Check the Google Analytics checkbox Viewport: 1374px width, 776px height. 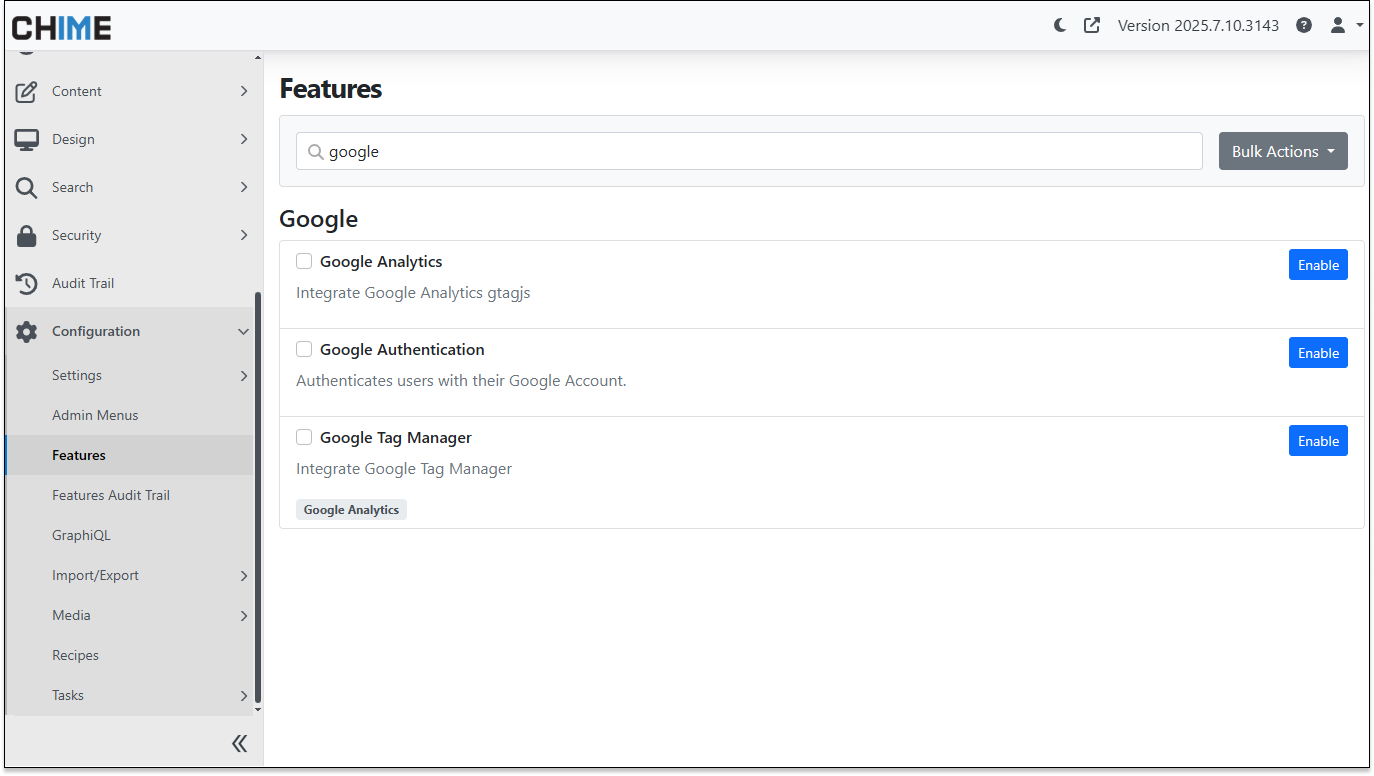[304, 261]
